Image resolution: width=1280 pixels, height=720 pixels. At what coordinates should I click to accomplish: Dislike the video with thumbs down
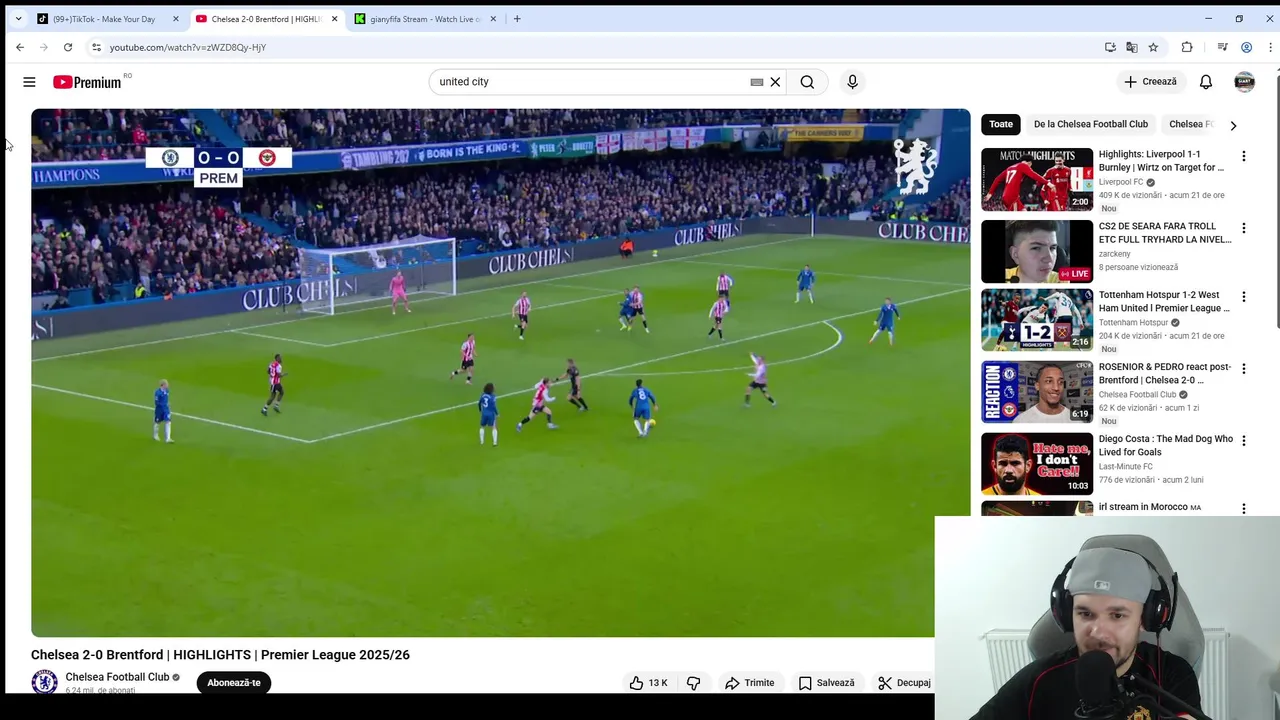click(x=694, y=683)
